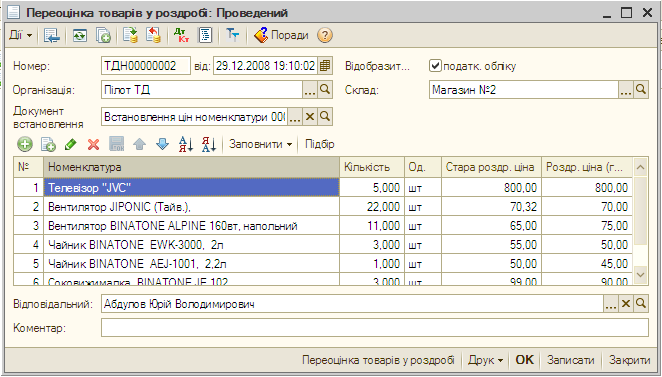Open the Дії actions menu
This screenshot has height=377, width=662.
[x=20, y=35]
